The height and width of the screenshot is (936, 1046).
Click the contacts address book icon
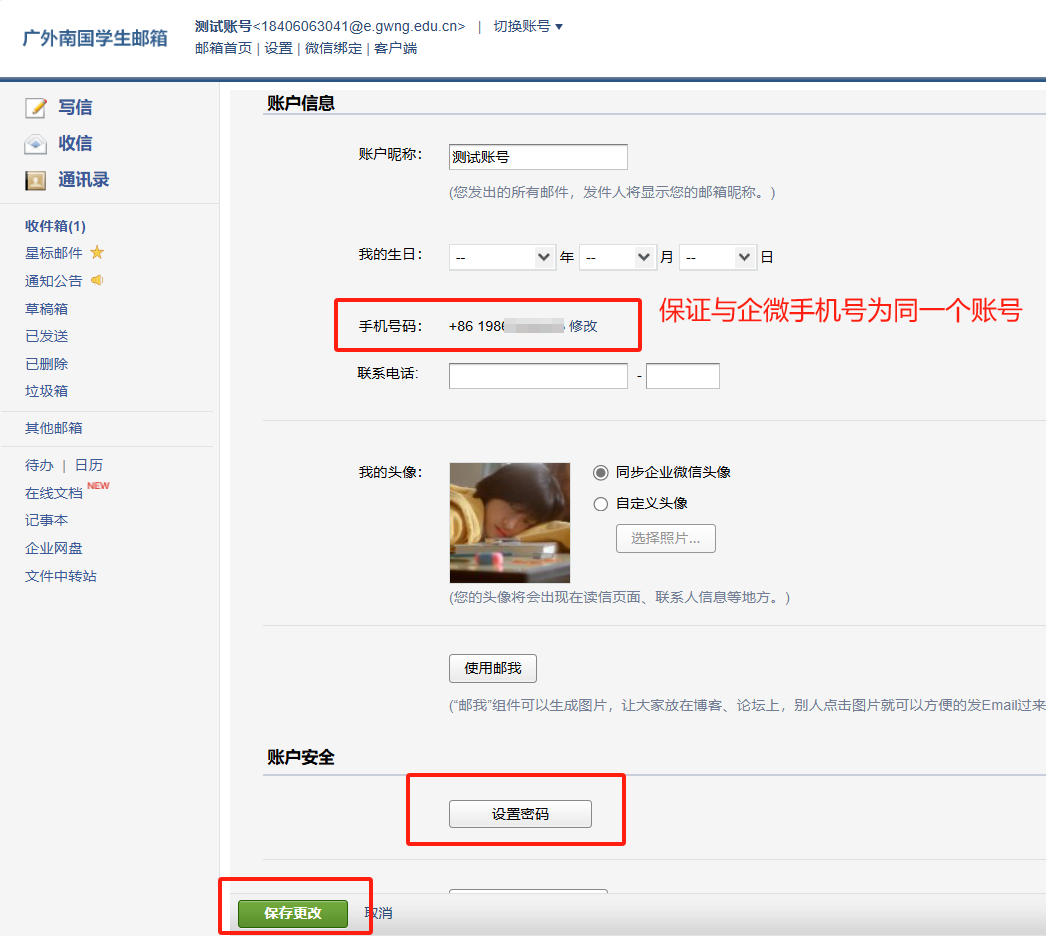coord(36,181)
